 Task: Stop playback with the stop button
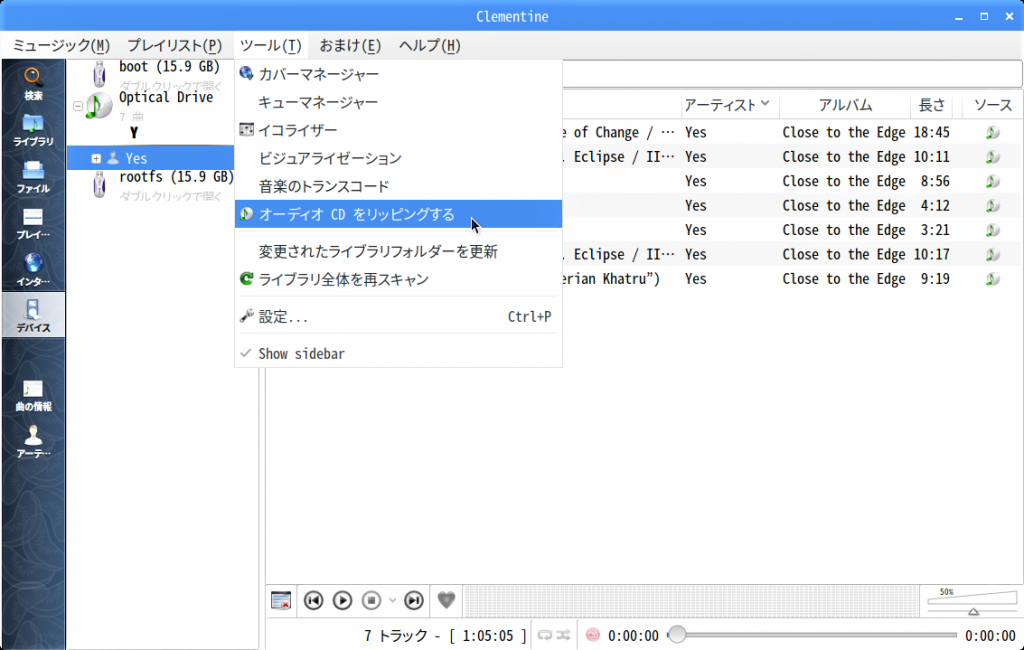(x=371, y=600)
